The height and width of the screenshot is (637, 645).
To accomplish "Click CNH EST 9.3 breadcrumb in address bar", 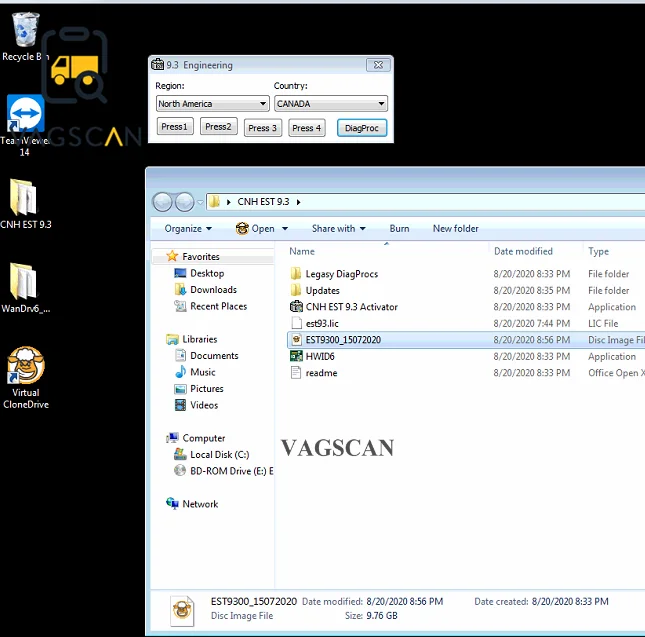I will pos(263,202).
